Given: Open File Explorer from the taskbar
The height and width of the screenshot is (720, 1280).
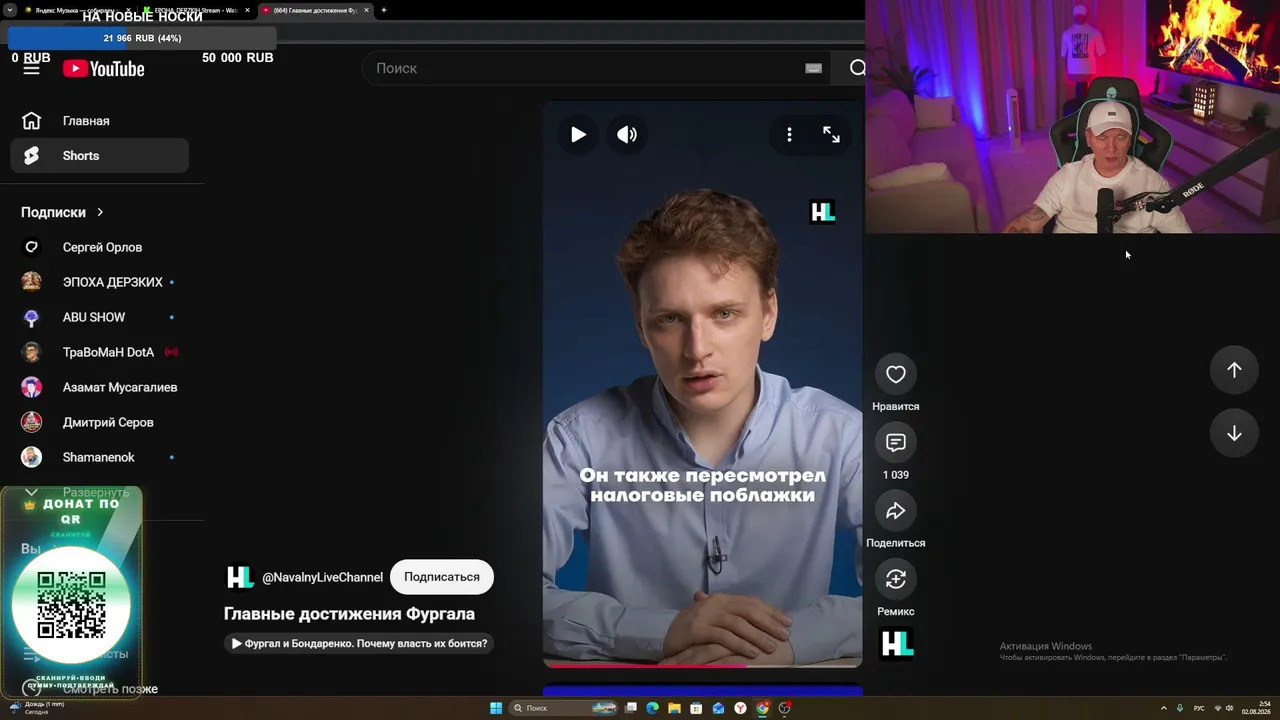Looking at the screenshot, I should [675, 708].
